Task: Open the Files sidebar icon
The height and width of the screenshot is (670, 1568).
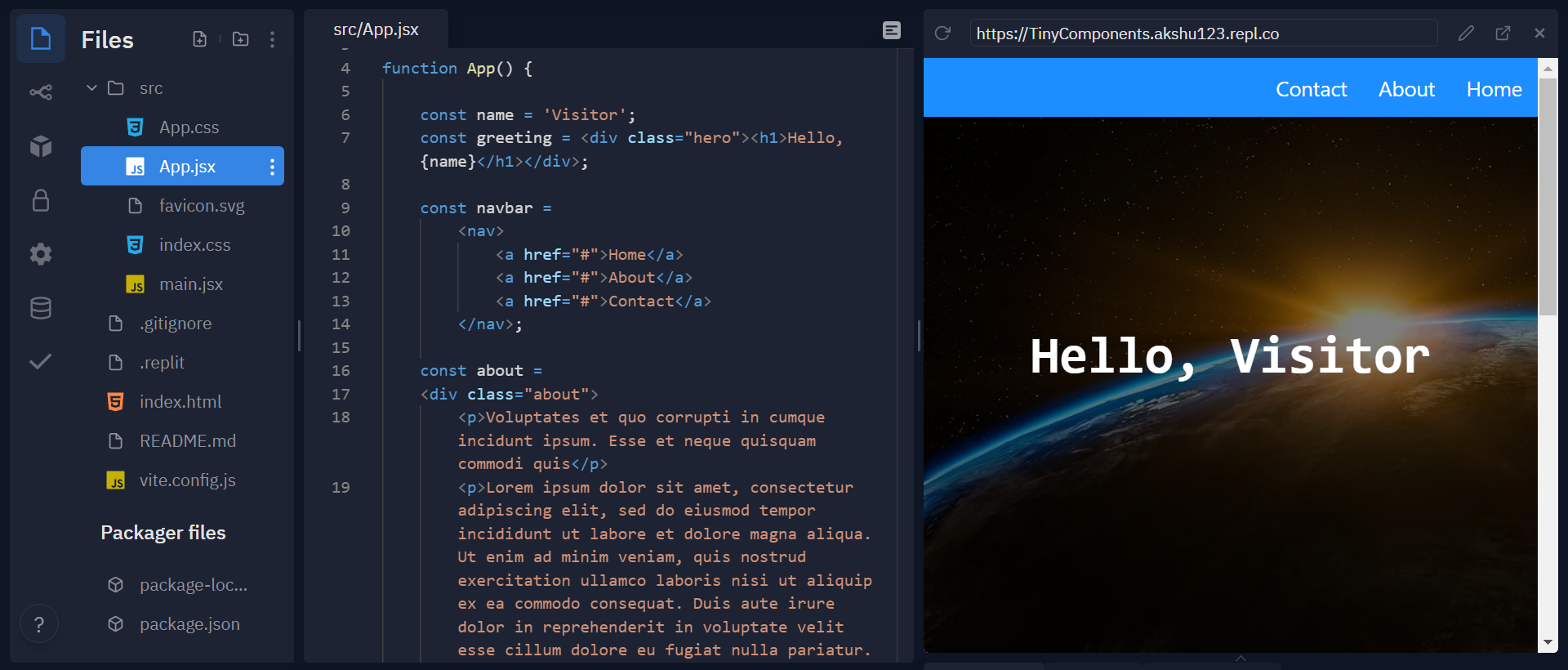Action: (41, 38)
